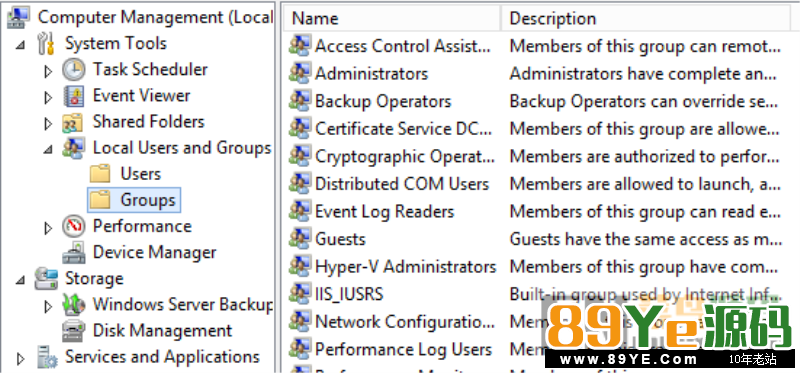Expand the Task Scheduler node
800x373 pixels.
click(x=48, y=71)
